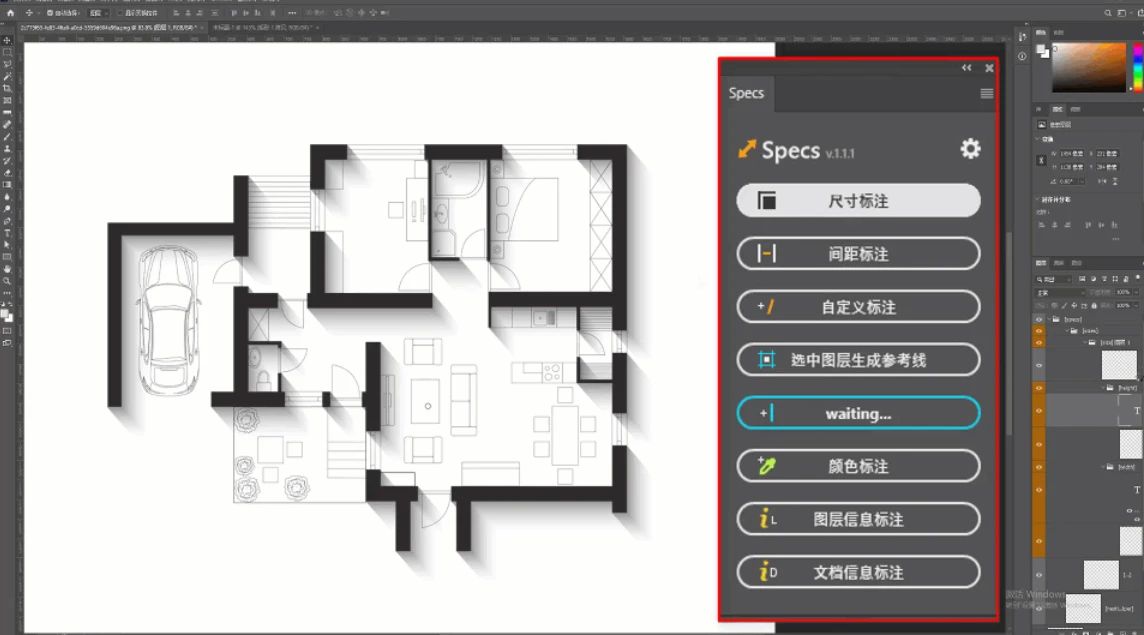The height and width of the screenshot is (635, 1144).
Task: Hide the [sizes] group layer
Action: click(1039, 331)
